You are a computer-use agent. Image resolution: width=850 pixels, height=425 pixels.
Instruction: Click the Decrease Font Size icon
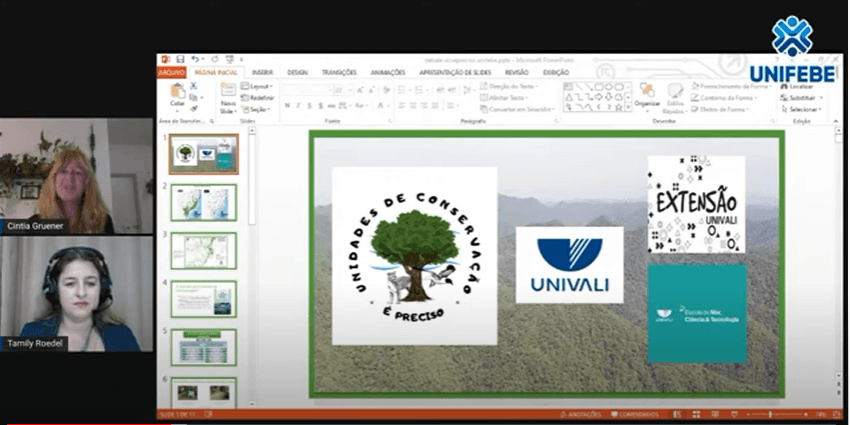(371, 90)
